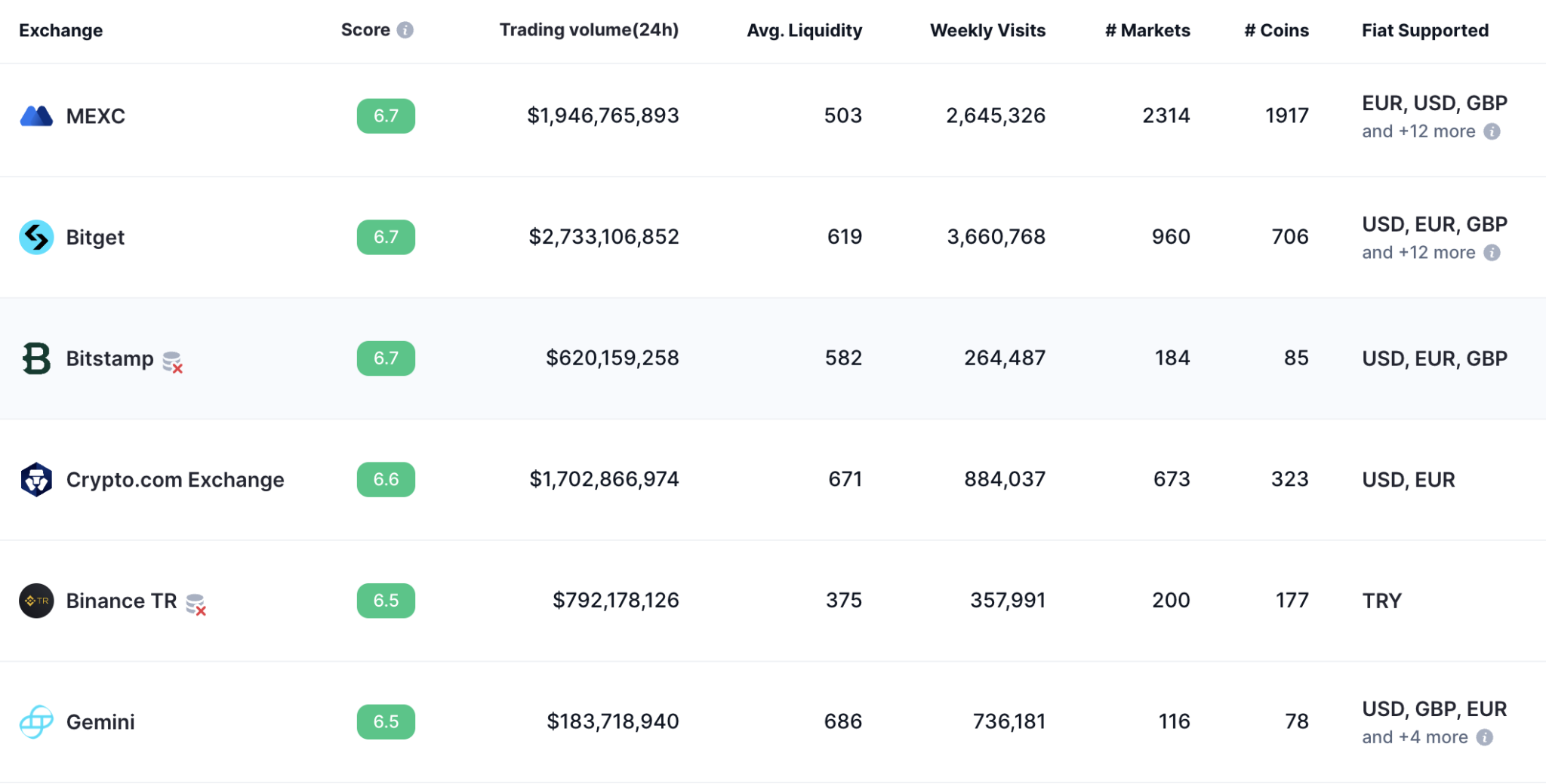Click the Bitstamp logo icon
Viewport: 1546px width, 784px height.
[36, 358]
